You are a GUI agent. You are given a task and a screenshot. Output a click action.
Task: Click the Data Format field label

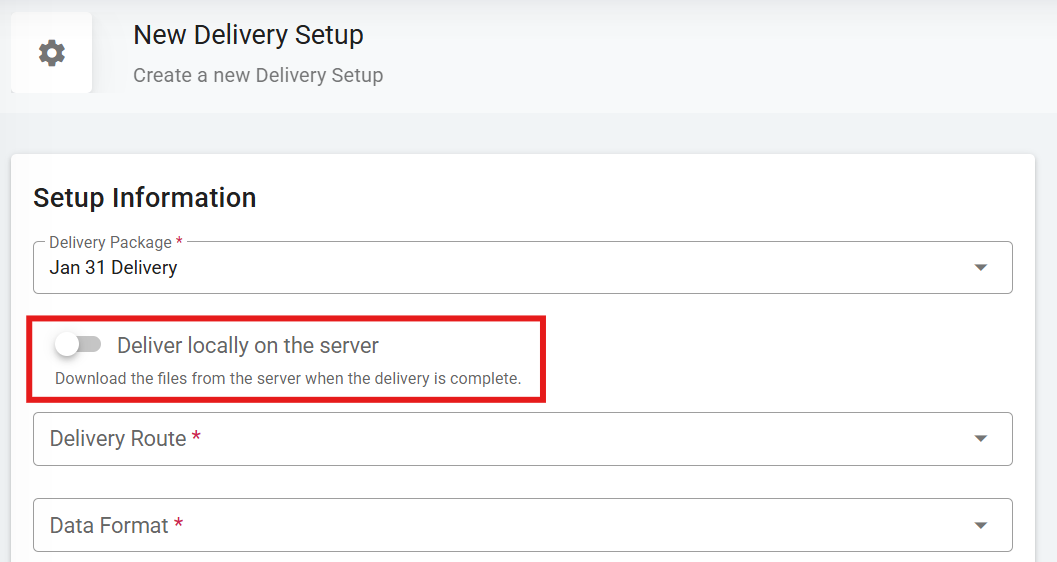tap(109, 526)
